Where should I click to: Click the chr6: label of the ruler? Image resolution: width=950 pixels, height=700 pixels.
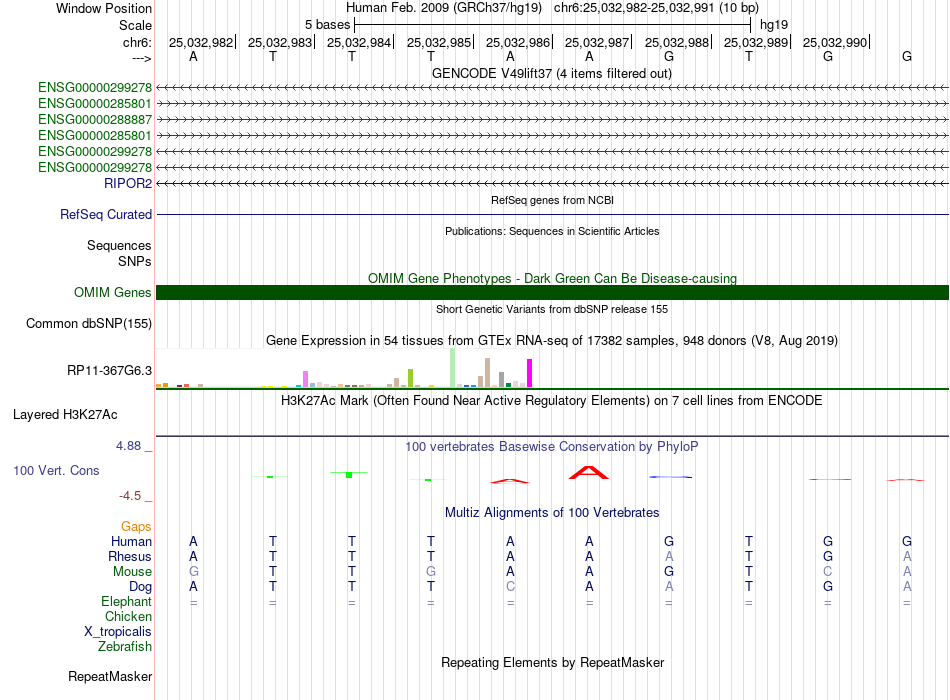pos(138,42)
